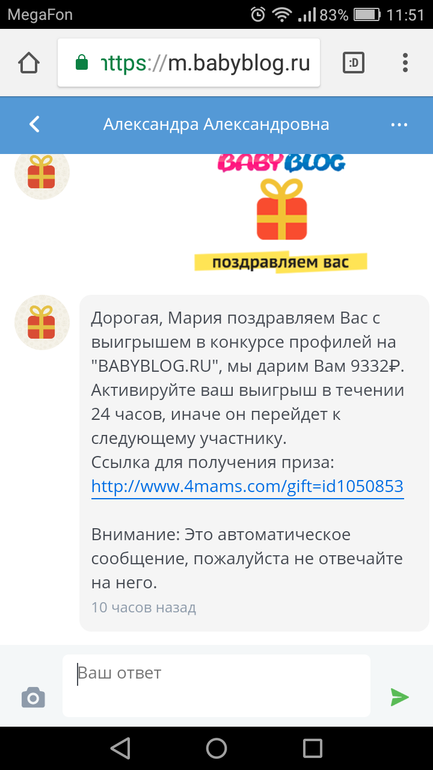The height and width of the screenshot is (770, 433).
Task: Tap the Александра Александровна chat title
Action: click(x=216, y=125)
